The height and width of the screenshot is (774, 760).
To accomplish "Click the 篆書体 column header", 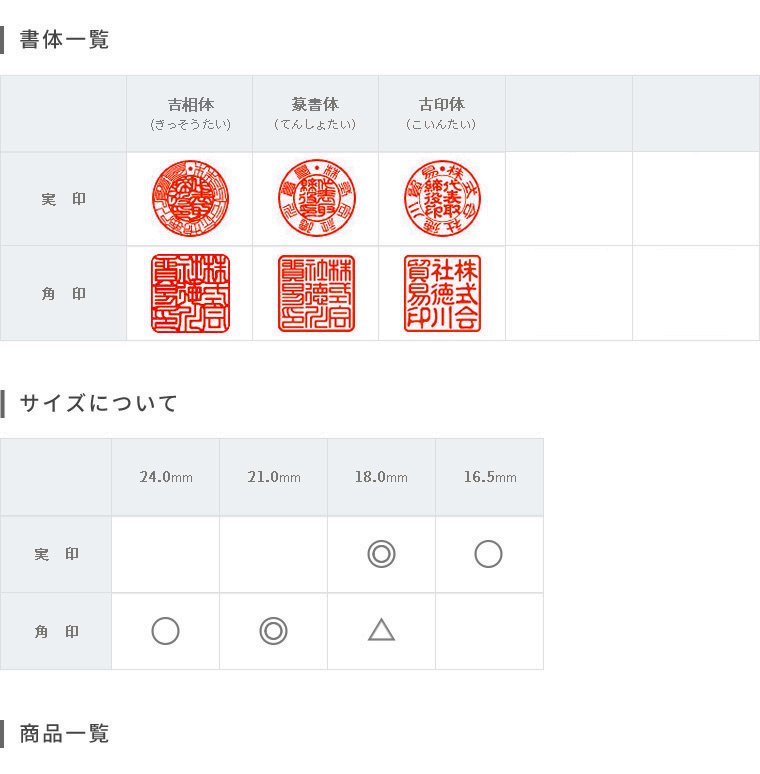I will (x=315, y=114).
